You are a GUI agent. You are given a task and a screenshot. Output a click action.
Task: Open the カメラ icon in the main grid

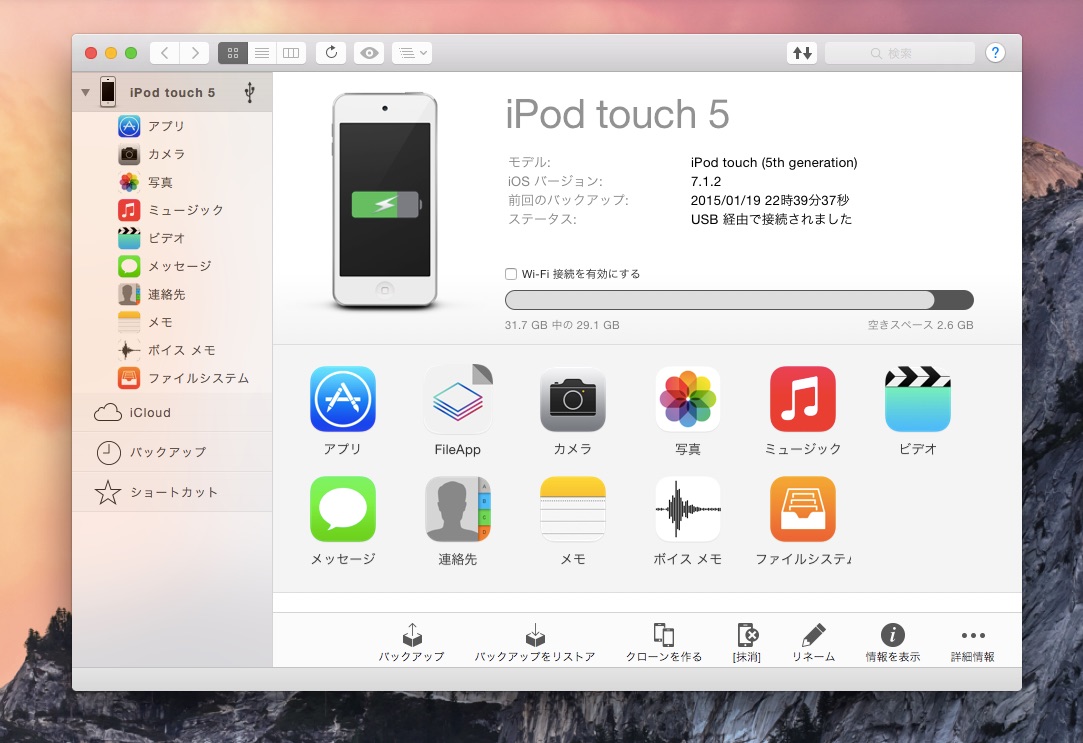click(x=573, y=399)
